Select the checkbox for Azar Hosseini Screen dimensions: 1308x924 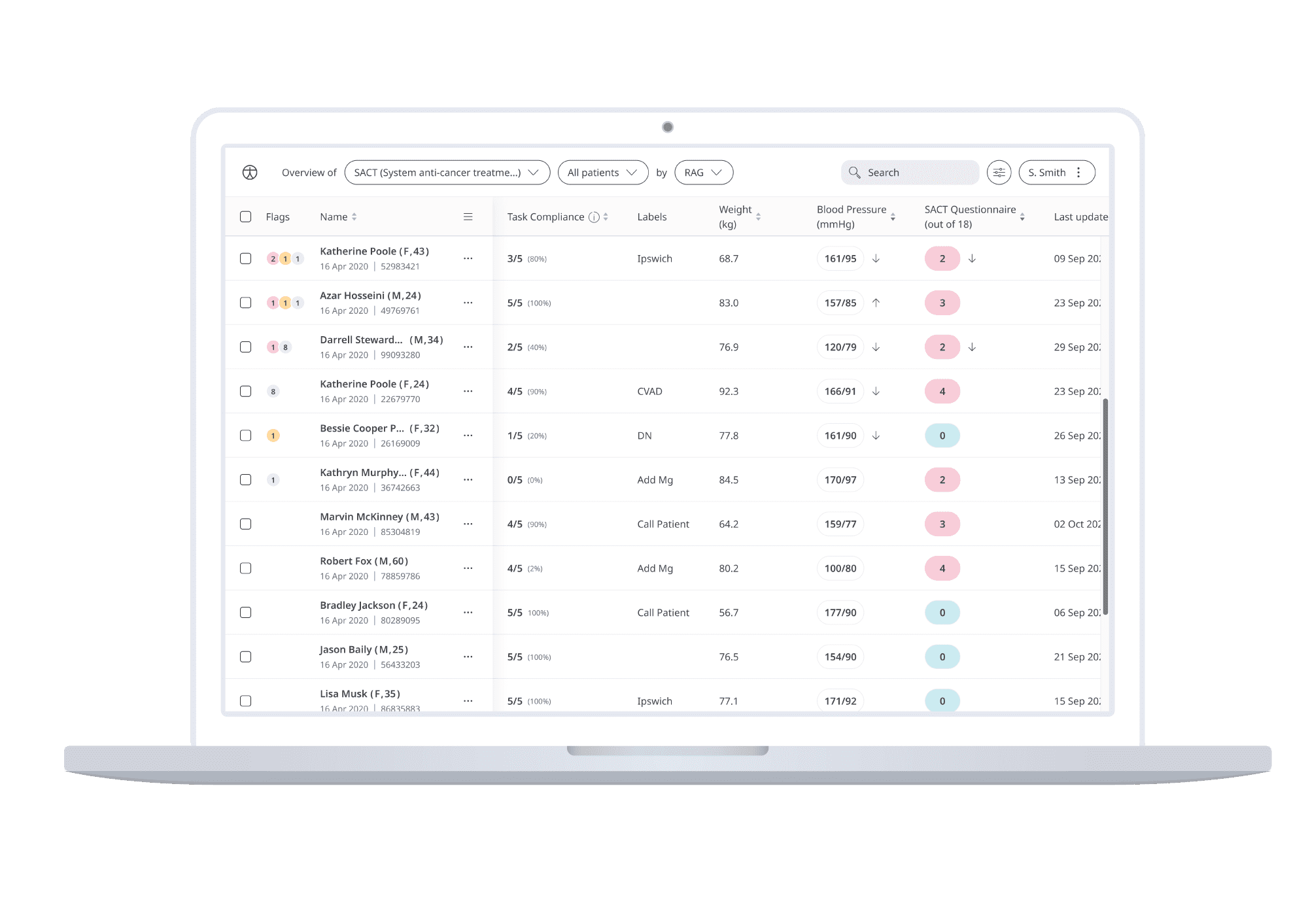tap(246, 303)
